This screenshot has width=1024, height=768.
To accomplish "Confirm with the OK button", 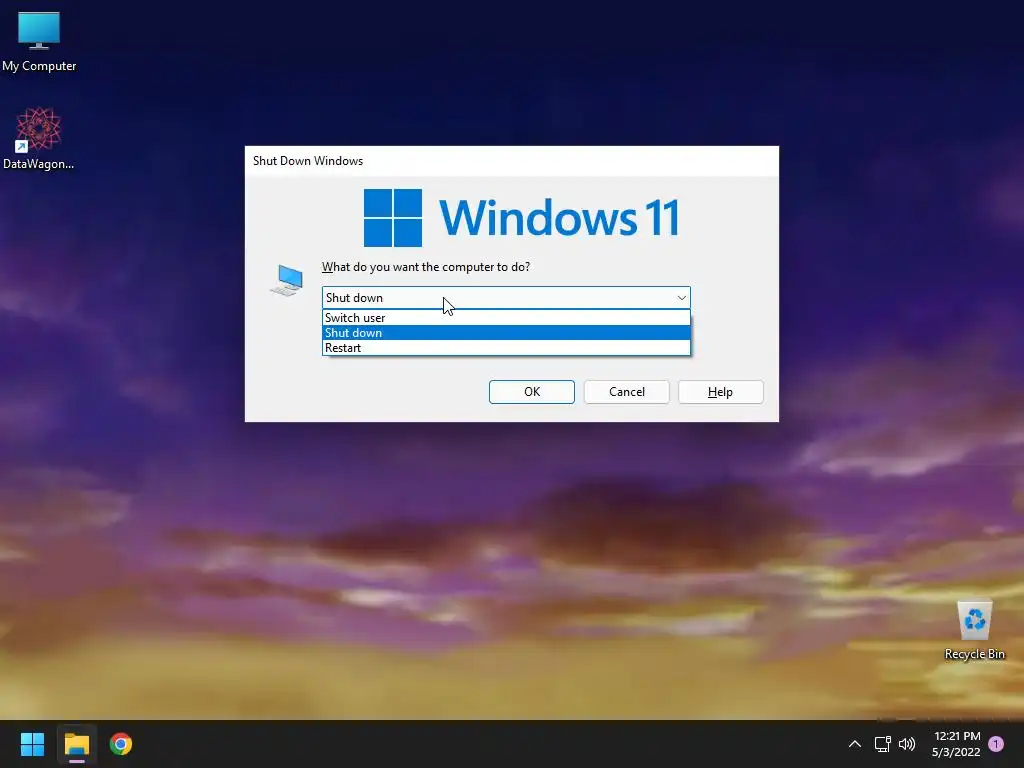I will tap(532, 392).
